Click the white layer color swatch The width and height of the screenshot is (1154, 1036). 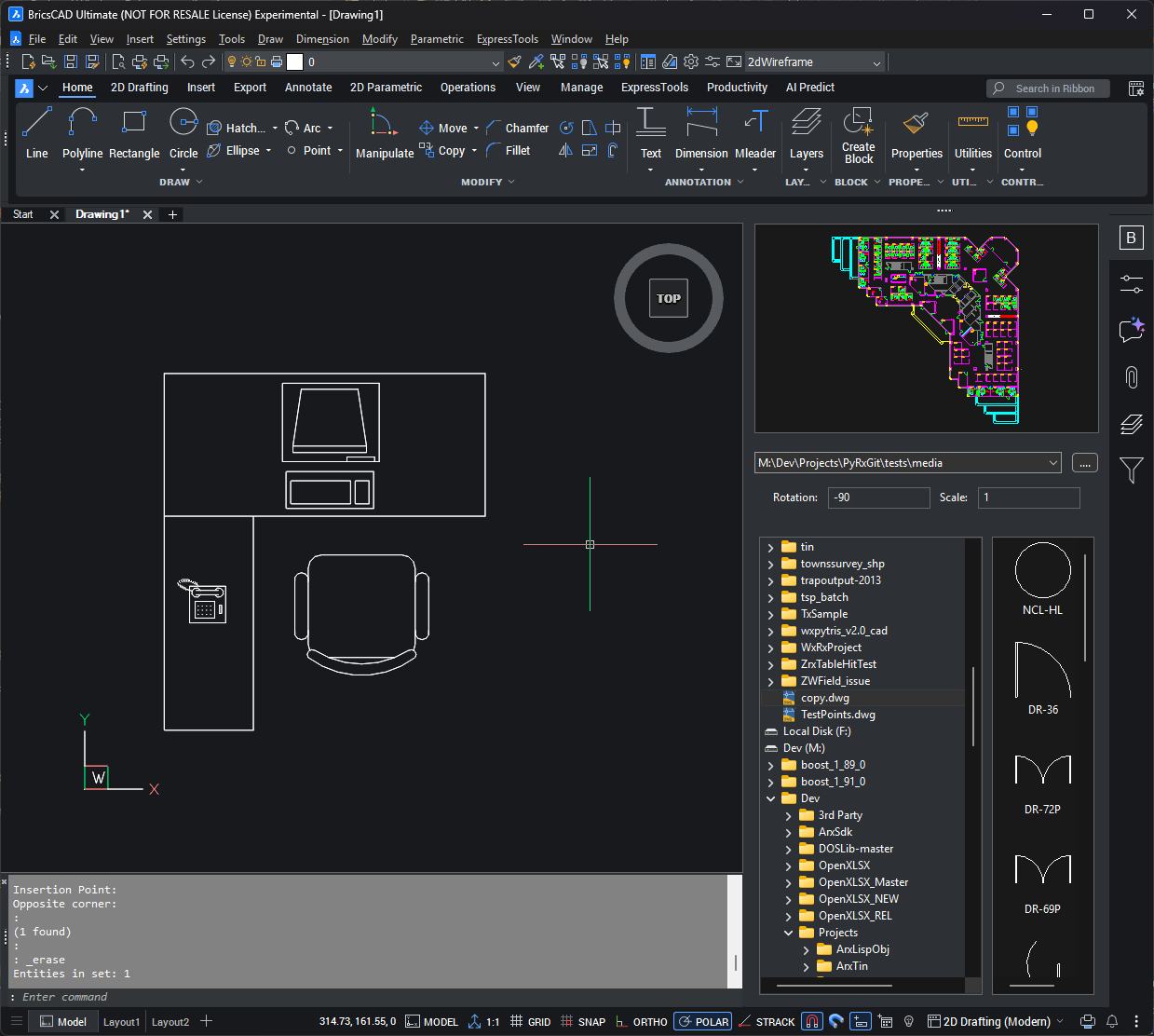(295, 62)
